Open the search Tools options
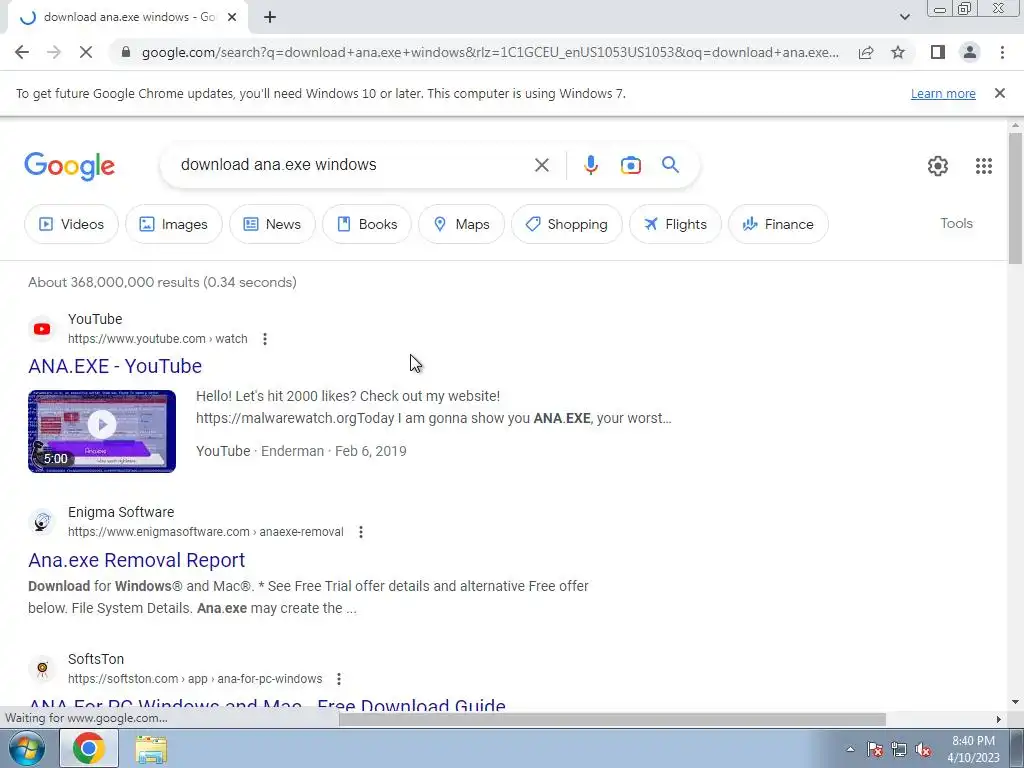This screenshot has height=768, width=1024. point(956,223)
